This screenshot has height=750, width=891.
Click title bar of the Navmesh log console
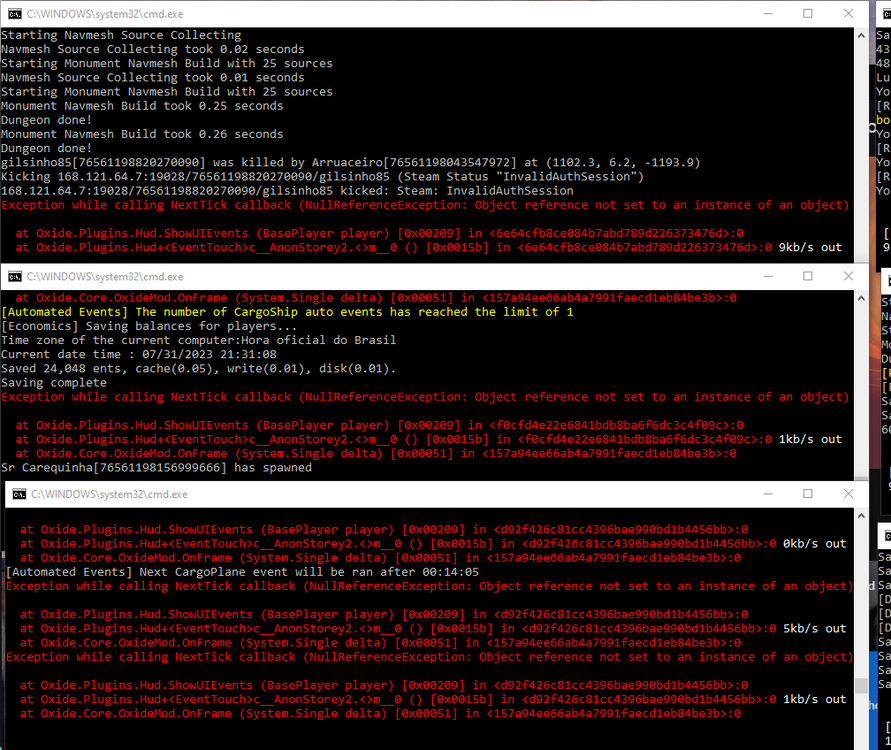tap(400, 13)
